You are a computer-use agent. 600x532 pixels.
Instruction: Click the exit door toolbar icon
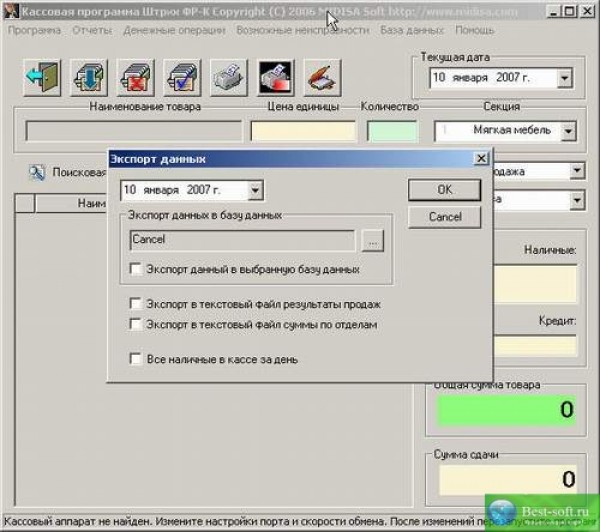pos(41,77)
